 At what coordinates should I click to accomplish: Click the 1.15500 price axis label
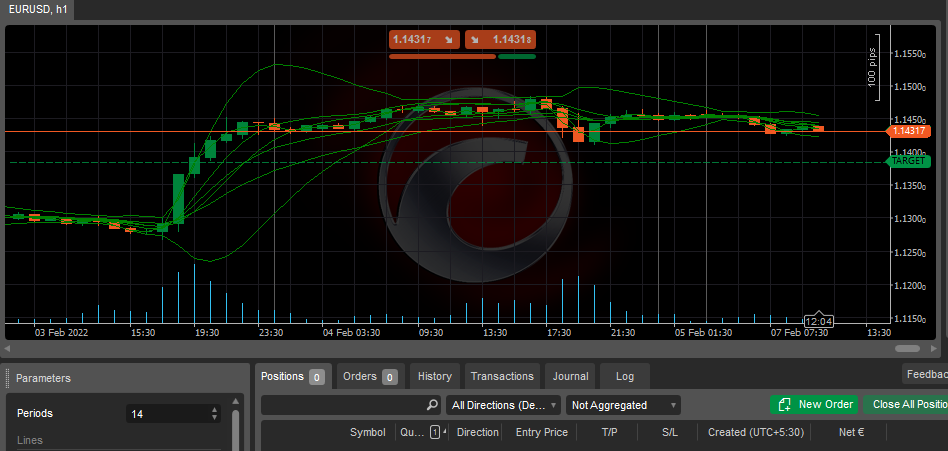point(910,54)
